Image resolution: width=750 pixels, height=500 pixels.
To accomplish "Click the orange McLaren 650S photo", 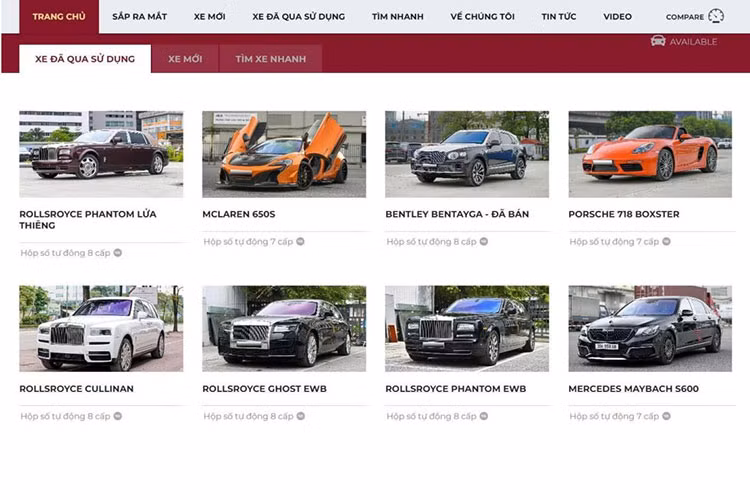I will (x=284, y=154).
